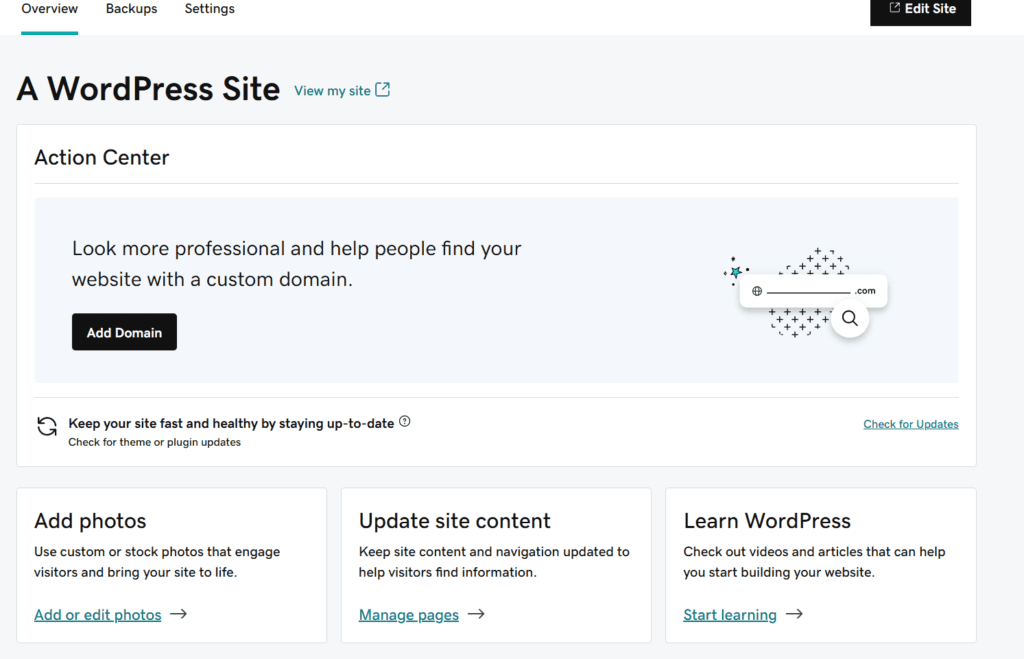Click the Update site content card title

pos(455,521)
